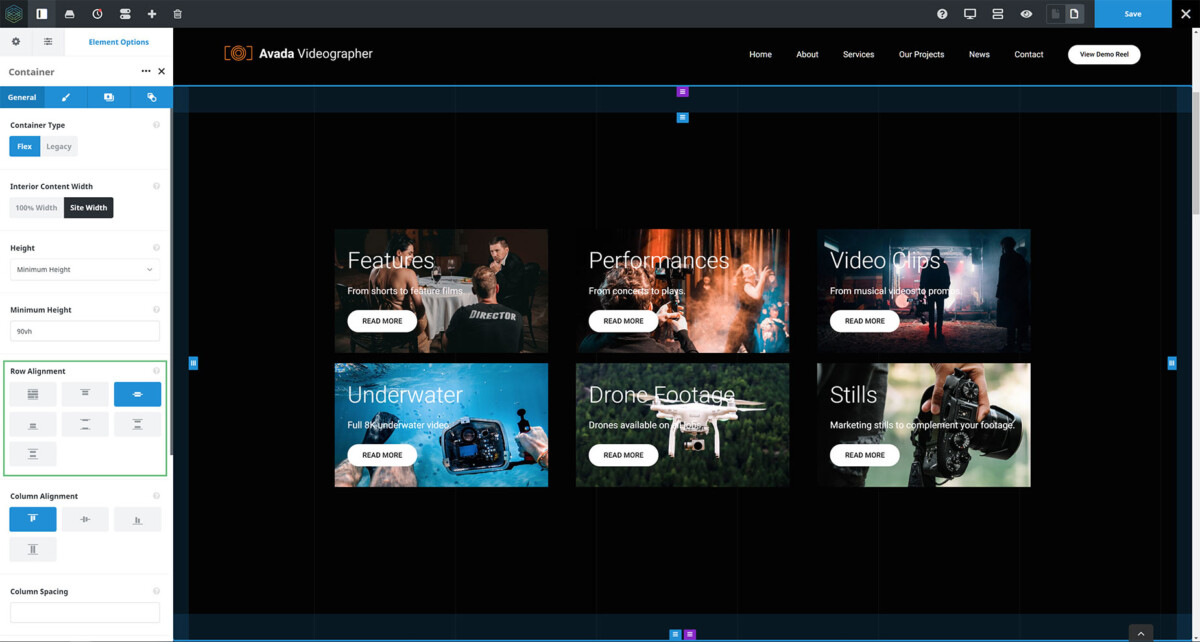Open the builder history panel via clock icon

(x=96, y=14)
